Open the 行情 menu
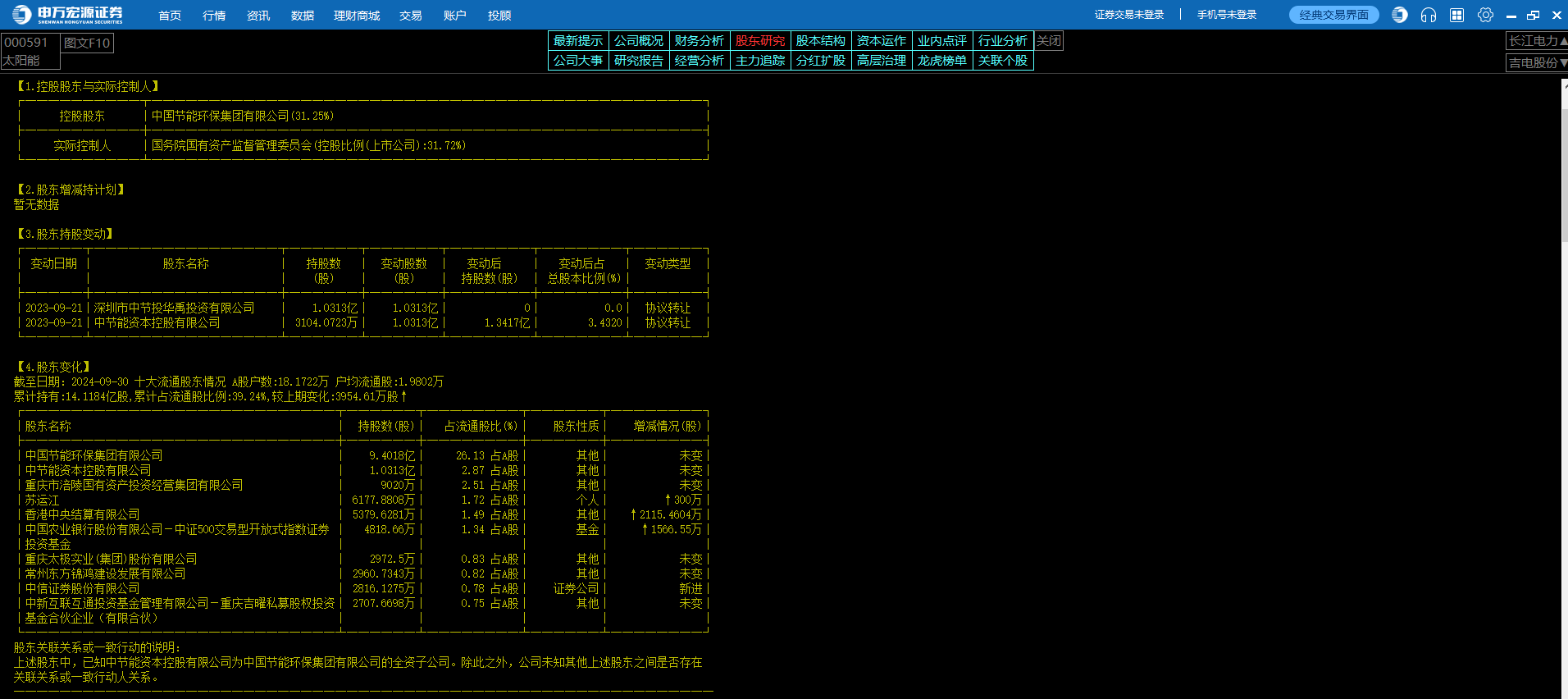Image resolution: width=1568 pixels, height=699 pixels. (x=214, y=16)
